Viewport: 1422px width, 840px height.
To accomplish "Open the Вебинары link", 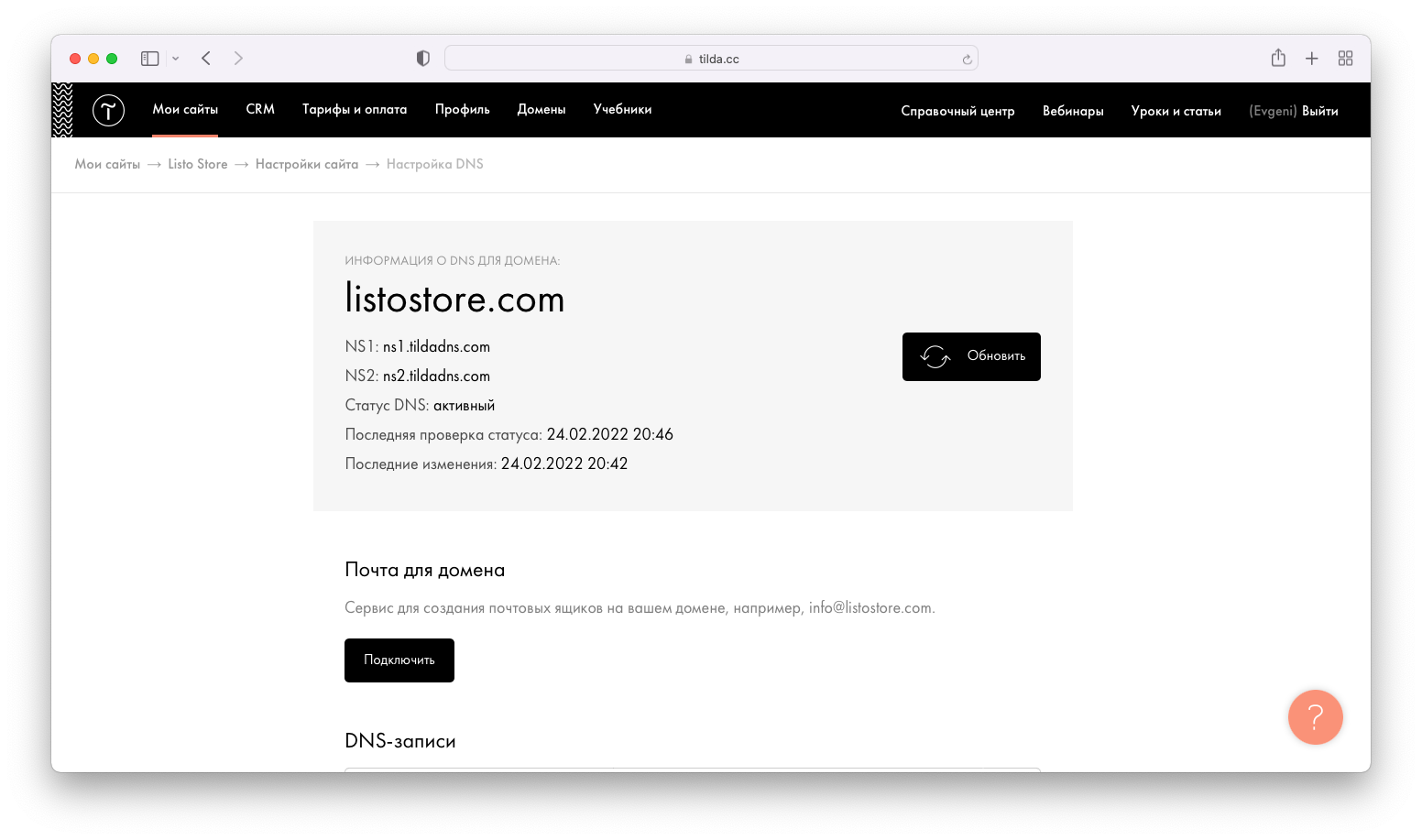I will (x=1073, y=111).
